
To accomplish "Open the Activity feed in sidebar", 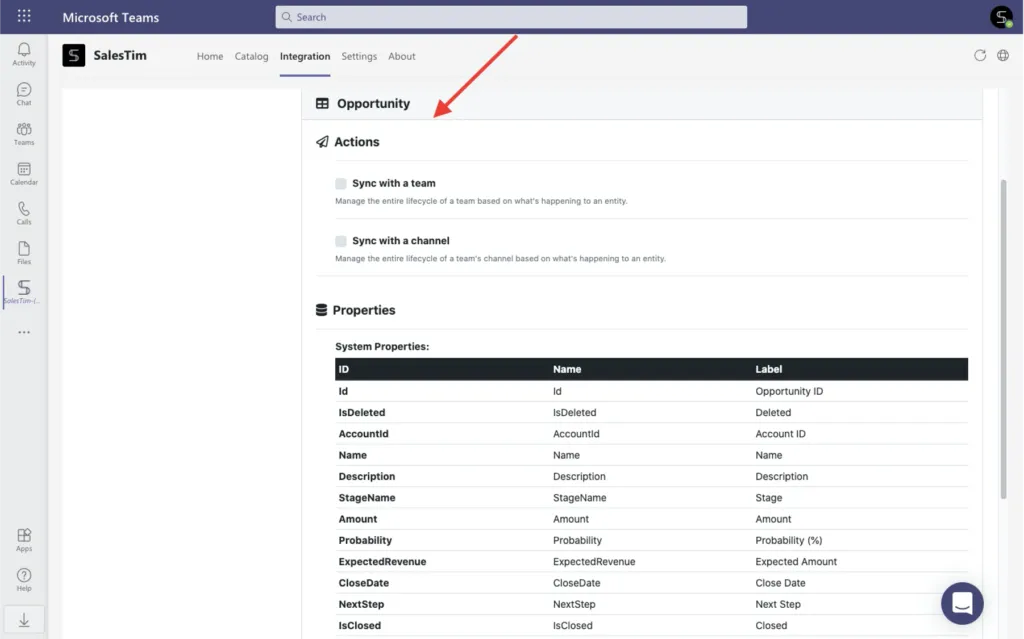I will [x=24, y=54].
